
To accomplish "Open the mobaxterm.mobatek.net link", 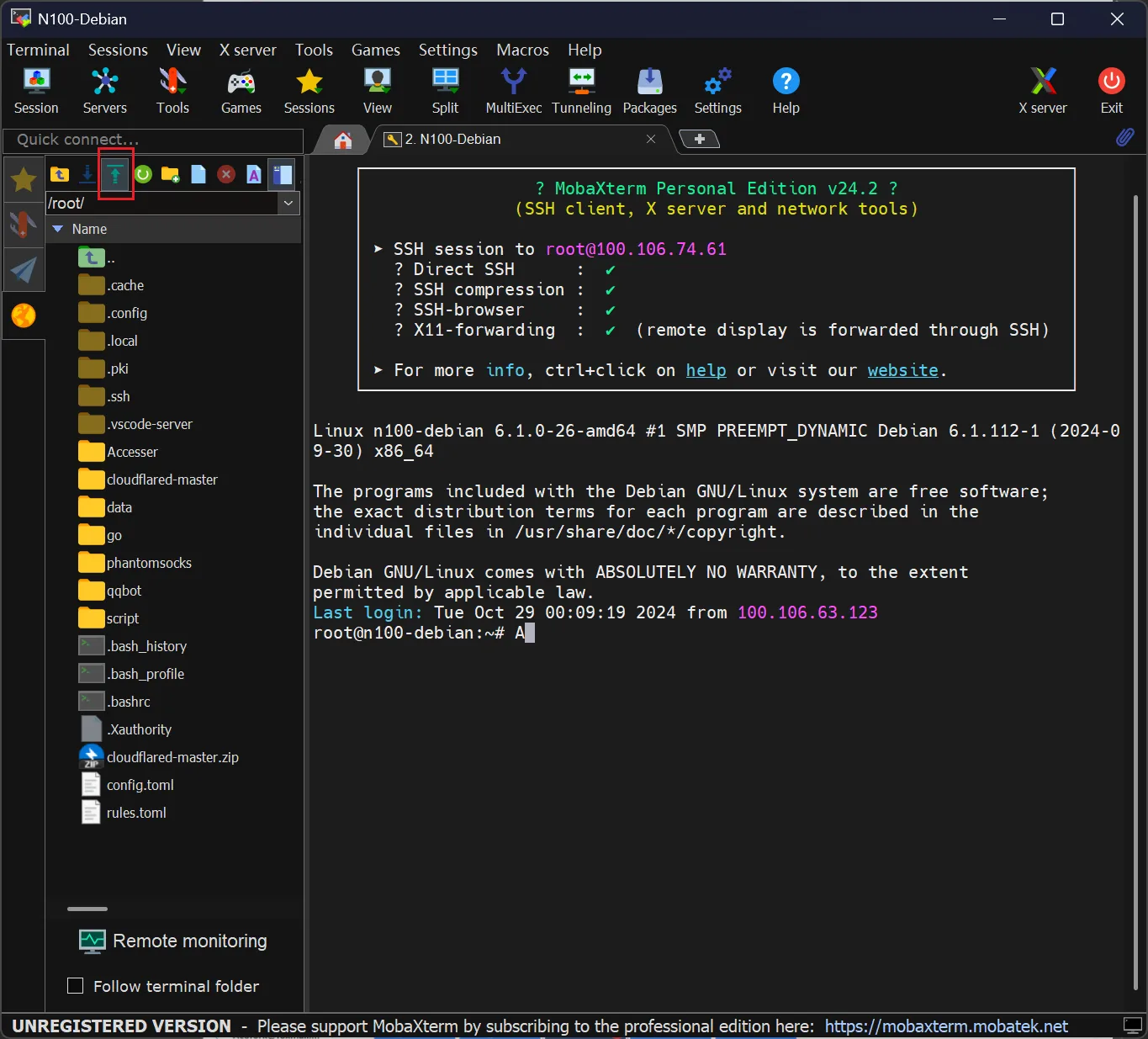I will (x=945, y=1026).
